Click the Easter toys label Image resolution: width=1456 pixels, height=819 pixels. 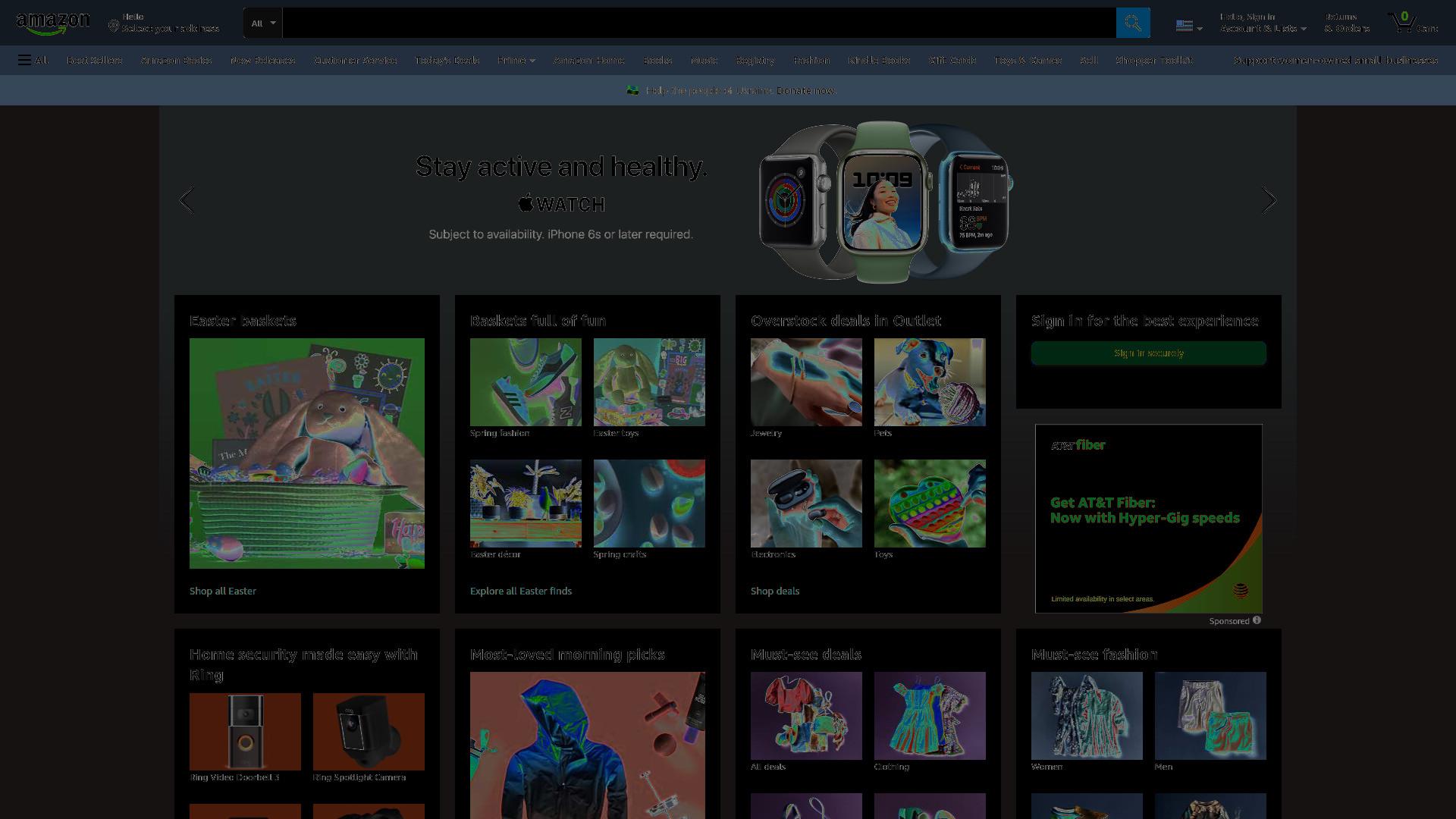pos(616,433)
